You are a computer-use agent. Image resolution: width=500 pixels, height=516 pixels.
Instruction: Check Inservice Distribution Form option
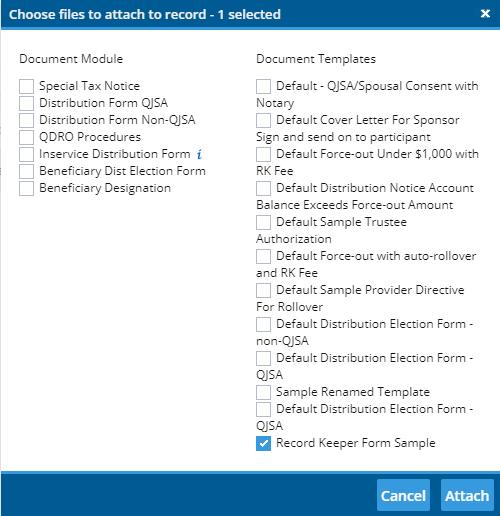click(26, 154)
